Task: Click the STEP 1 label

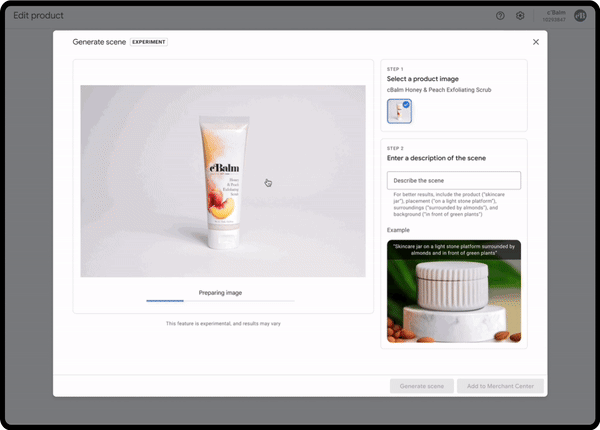Action: 395,69
